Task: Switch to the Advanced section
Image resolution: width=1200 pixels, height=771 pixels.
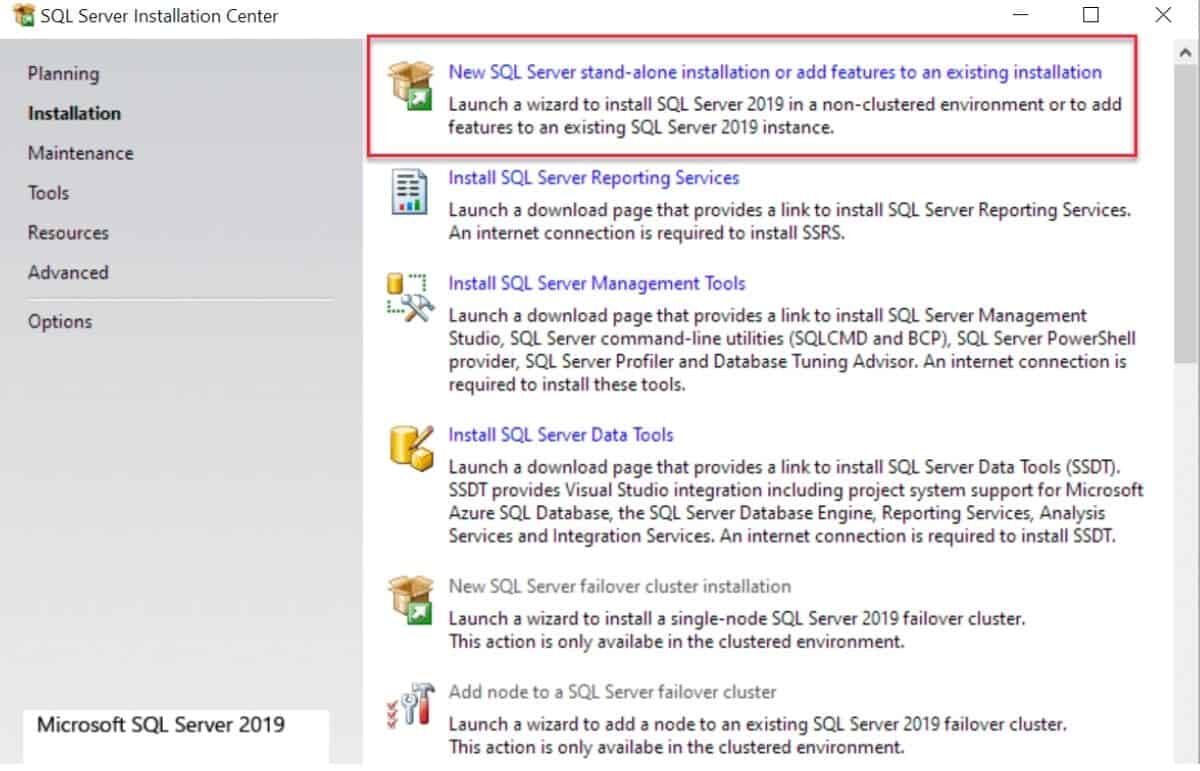Action: click(68, 273)
